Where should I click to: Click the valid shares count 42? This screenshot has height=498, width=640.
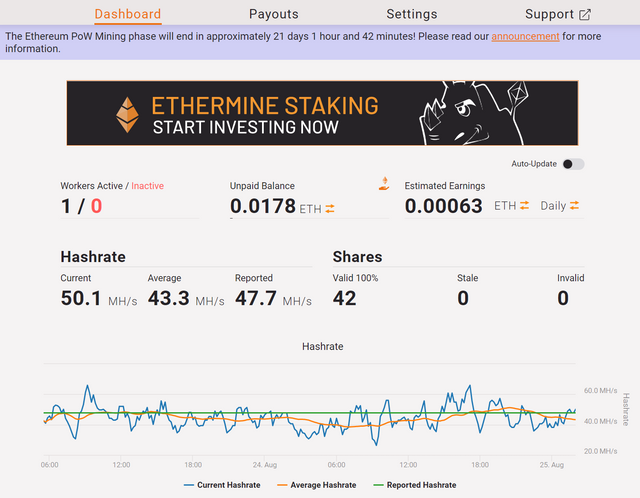click(x=344, y=298)
